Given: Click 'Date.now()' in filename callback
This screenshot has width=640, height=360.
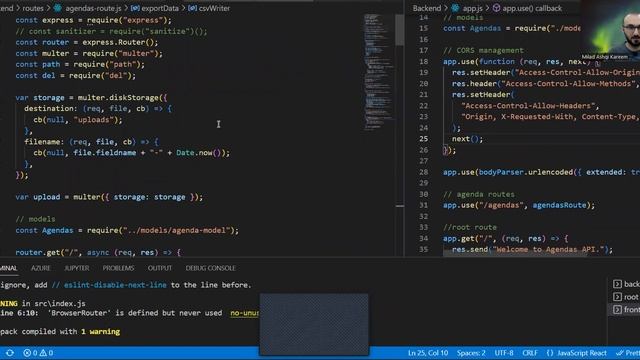Looking at the screenshot, I should 198,153.
